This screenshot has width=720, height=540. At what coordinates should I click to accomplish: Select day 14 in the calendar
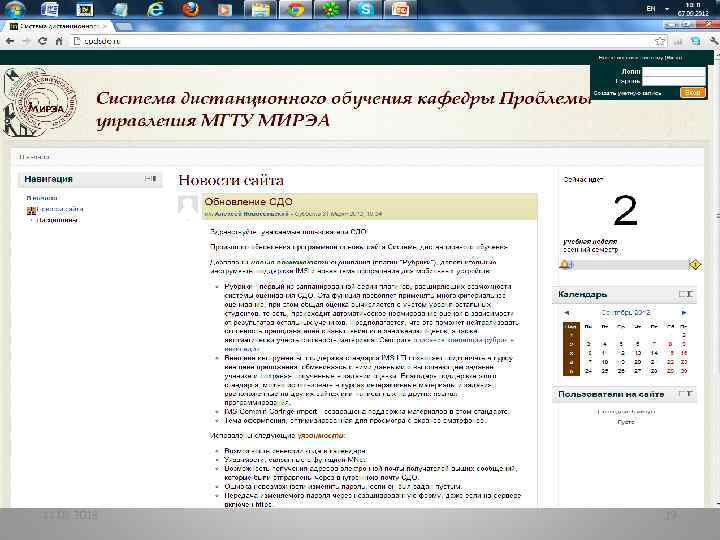[x=654, y=353]
